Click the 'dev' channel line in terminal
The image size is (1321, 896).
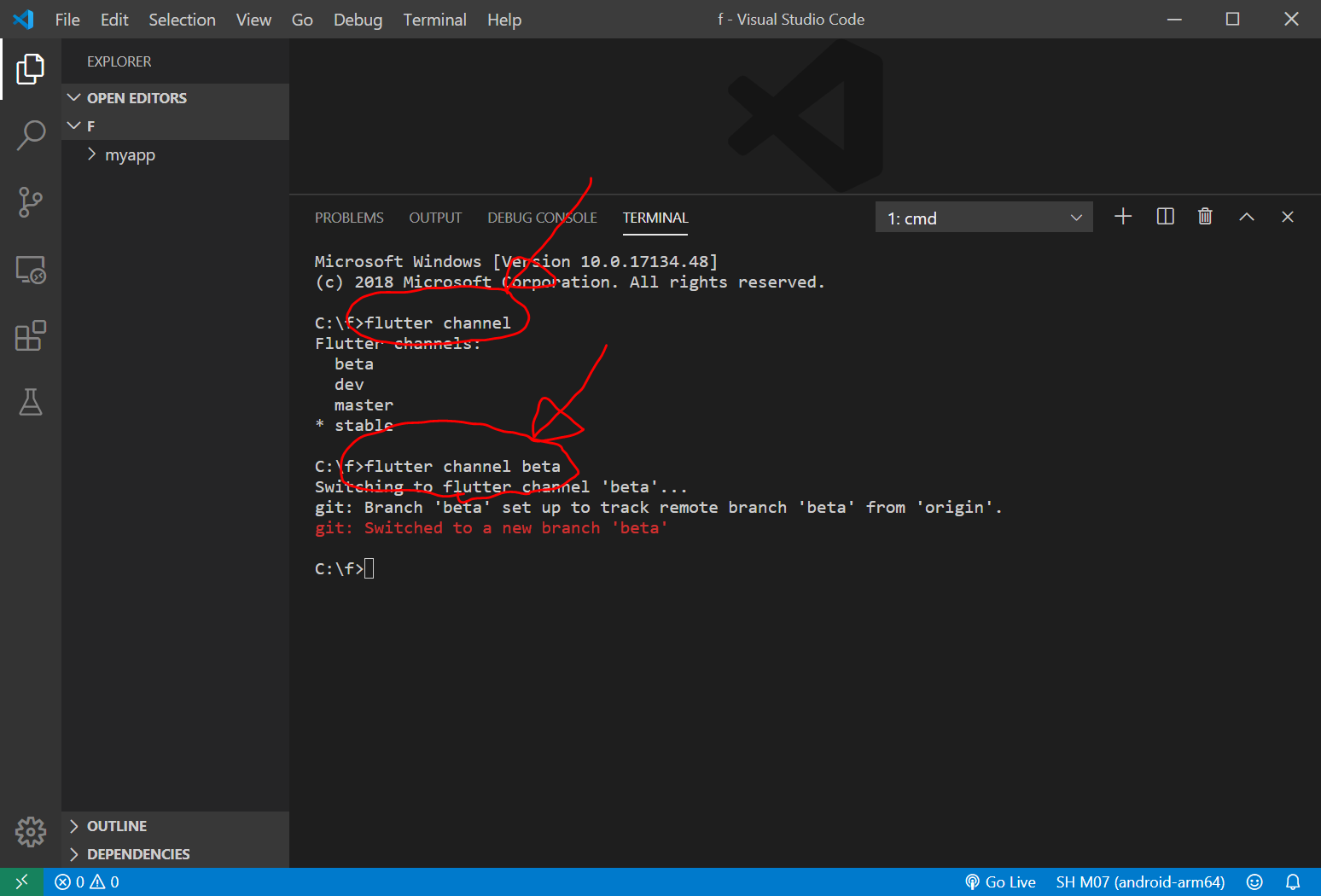[349, 385]
